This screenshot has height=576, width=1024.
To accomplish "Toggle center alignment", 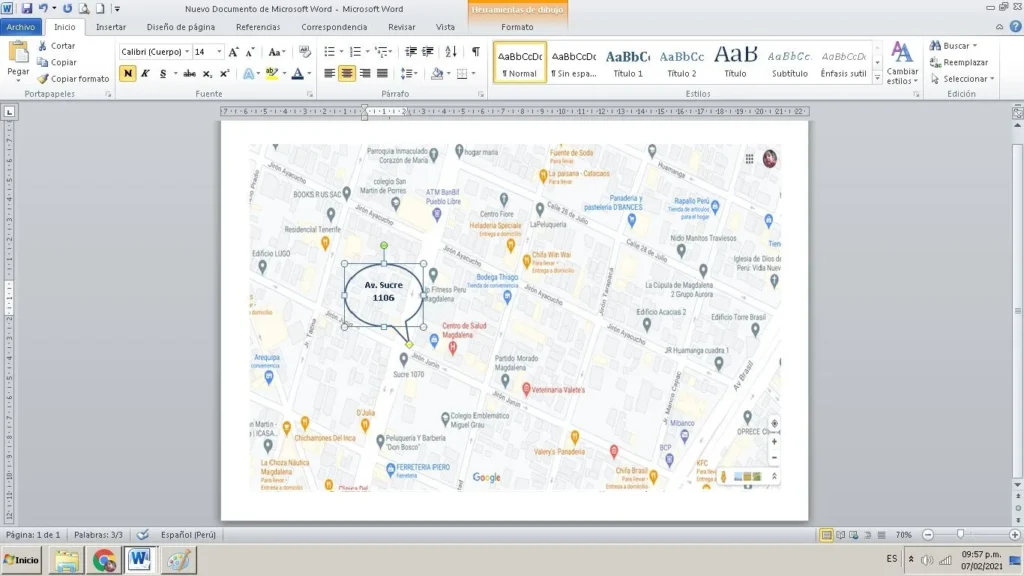I will point(347,73).
